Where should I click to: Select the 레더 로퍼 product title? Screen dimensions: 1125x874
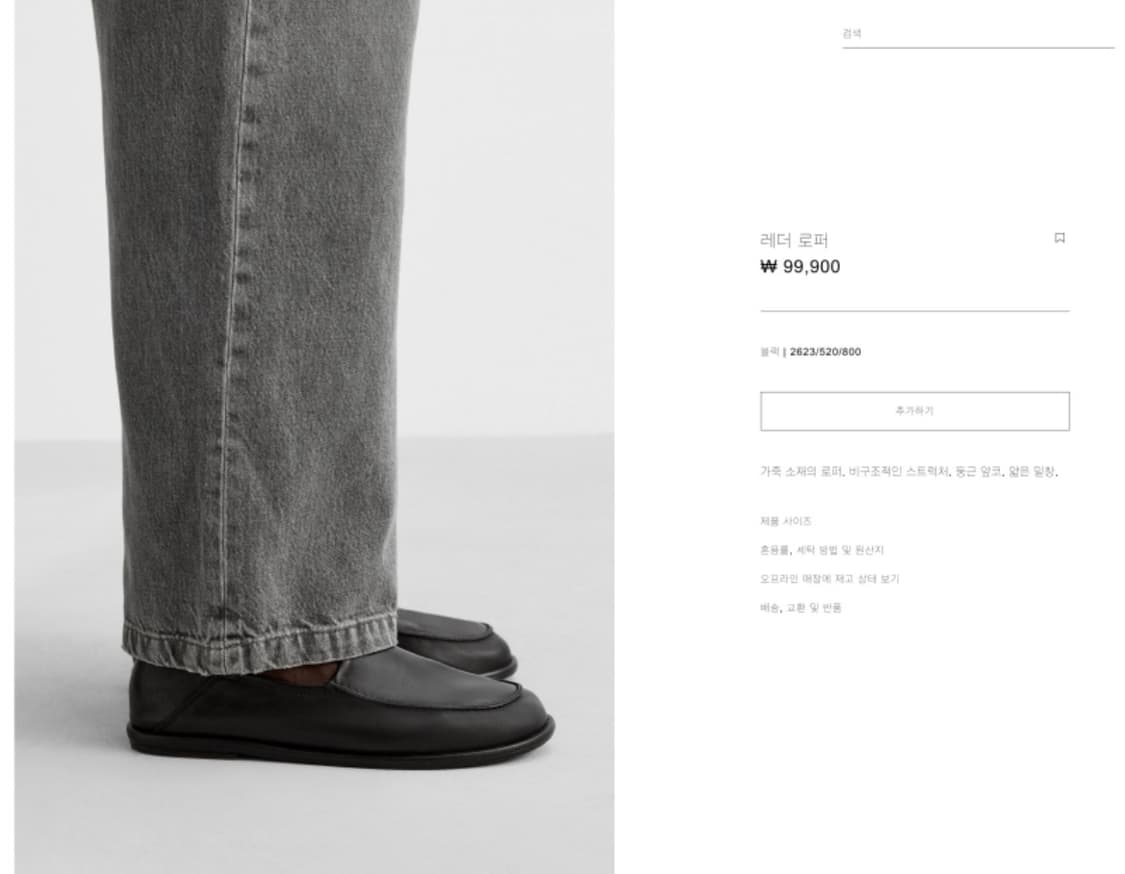(x=794, y=240)
